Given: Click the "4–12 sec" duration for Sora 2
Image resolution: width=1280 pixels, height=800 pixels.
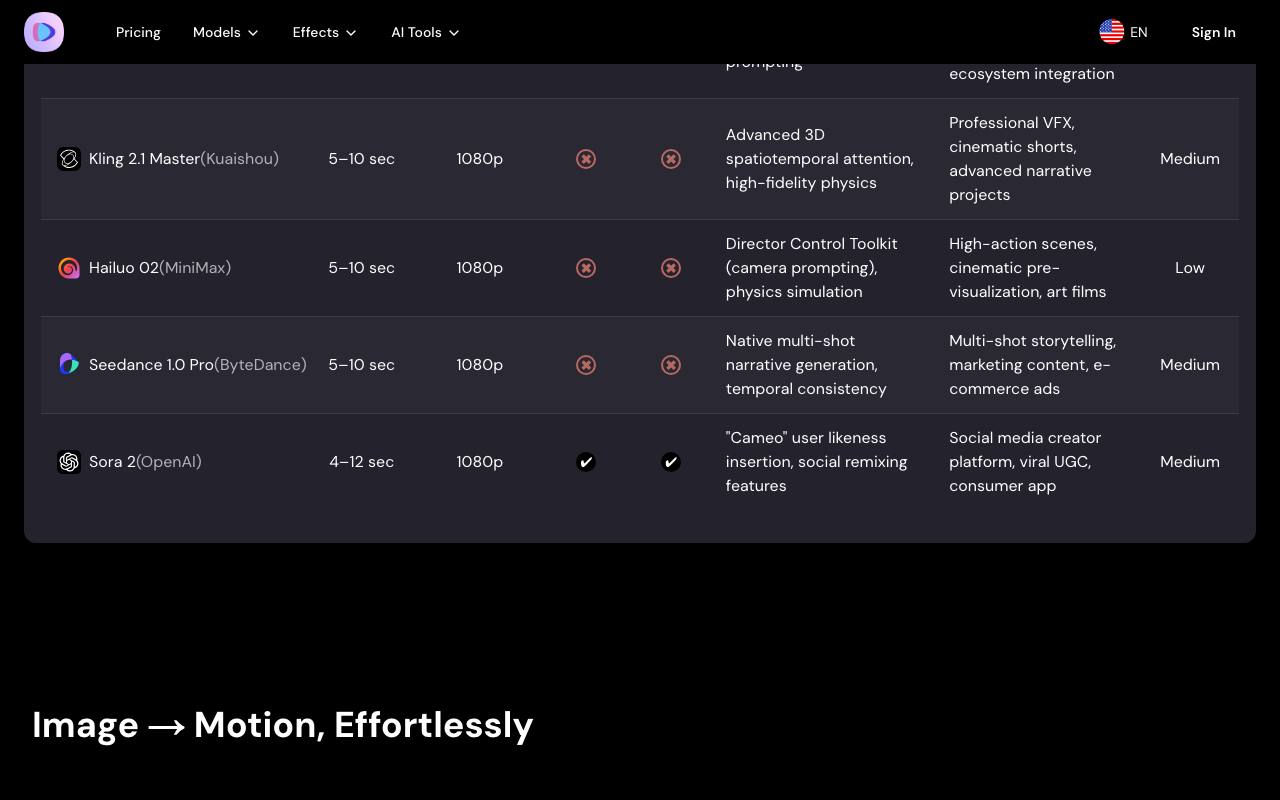Looking at the screenshot, I should [362, 462].
